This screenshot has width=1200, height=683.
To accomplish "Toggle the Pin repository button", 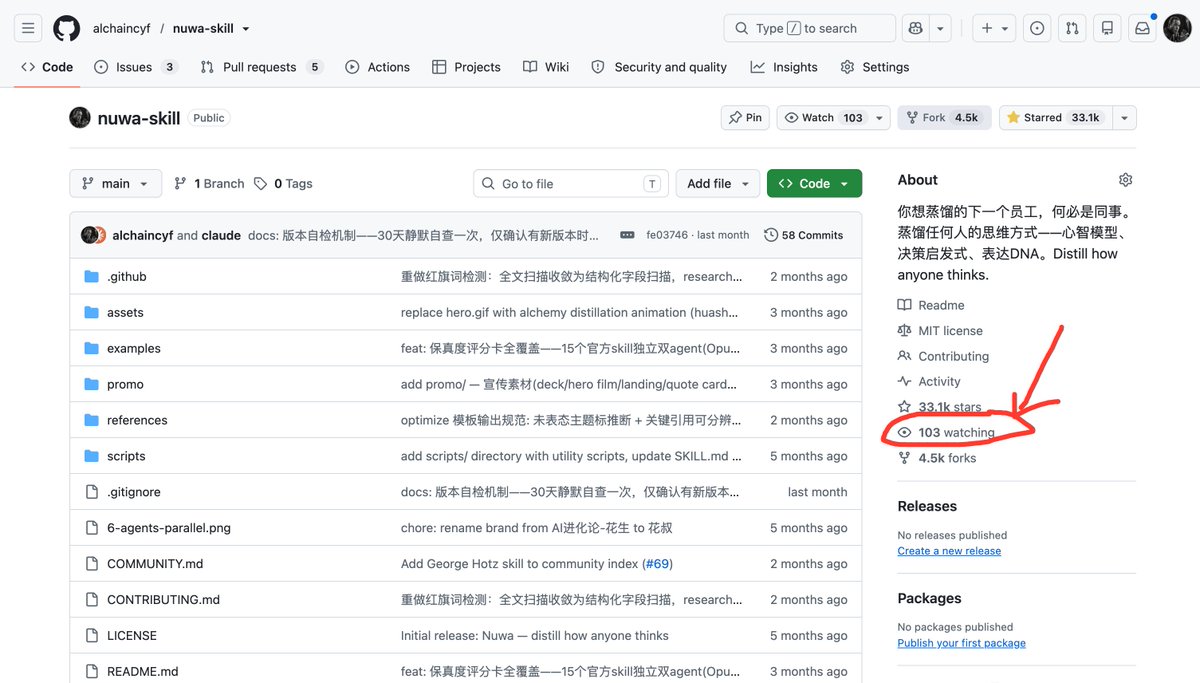I will point(745,118).
